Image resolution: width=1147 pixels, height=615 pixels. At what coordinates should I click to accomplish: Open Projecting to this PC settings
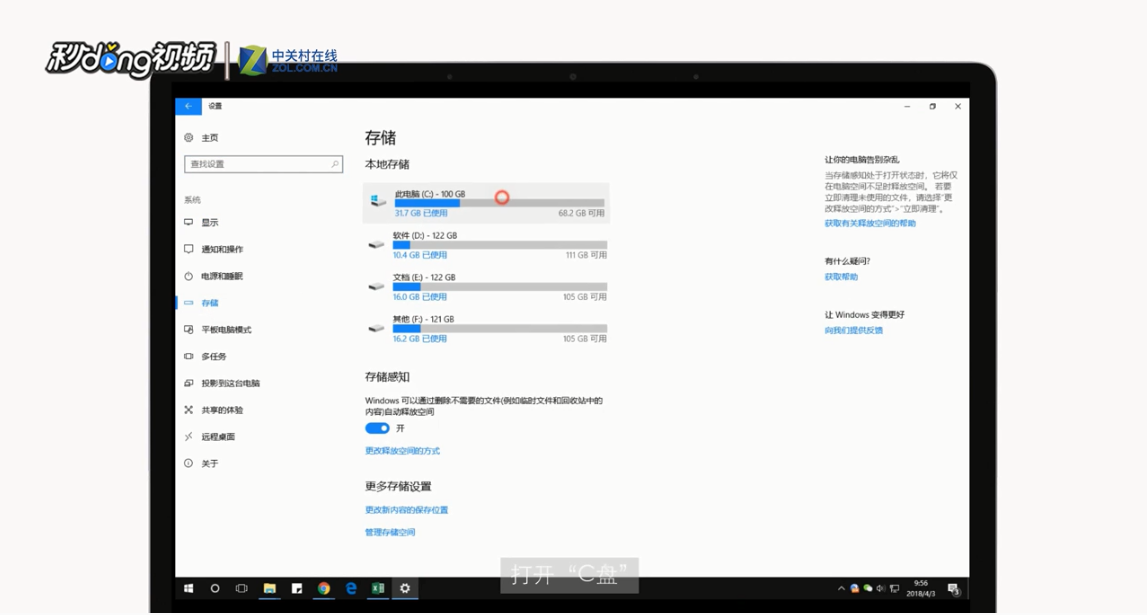232,383
